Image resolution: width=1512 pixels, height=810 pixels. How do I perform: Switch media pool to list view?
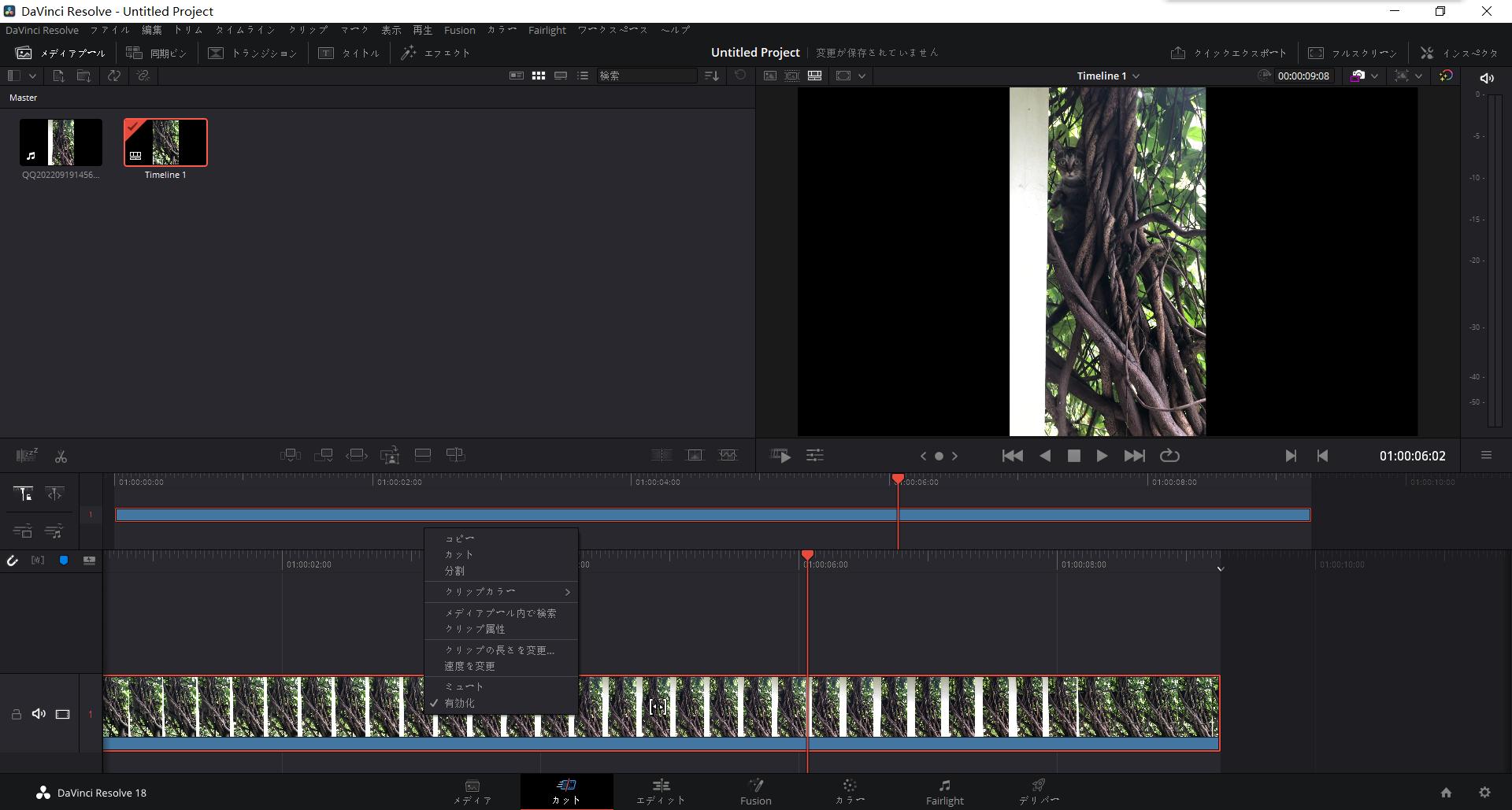[583, 76]
